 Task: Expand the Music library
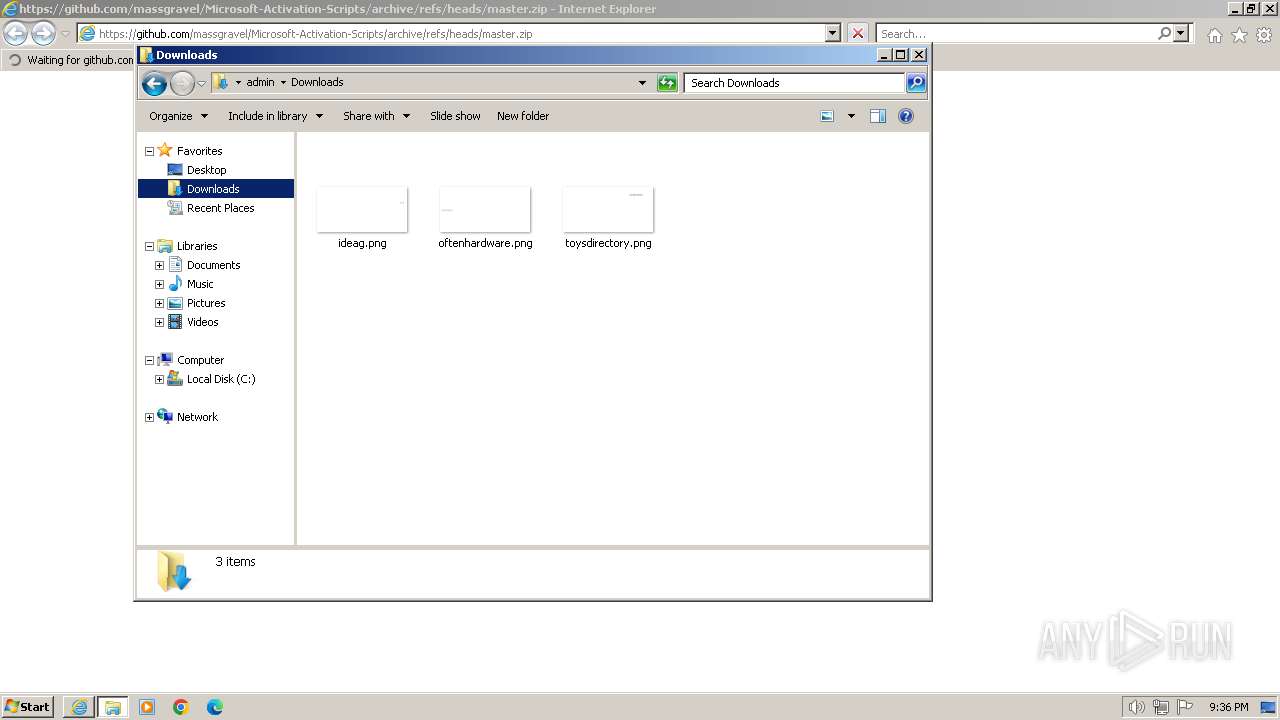click(x=159, y=284)
